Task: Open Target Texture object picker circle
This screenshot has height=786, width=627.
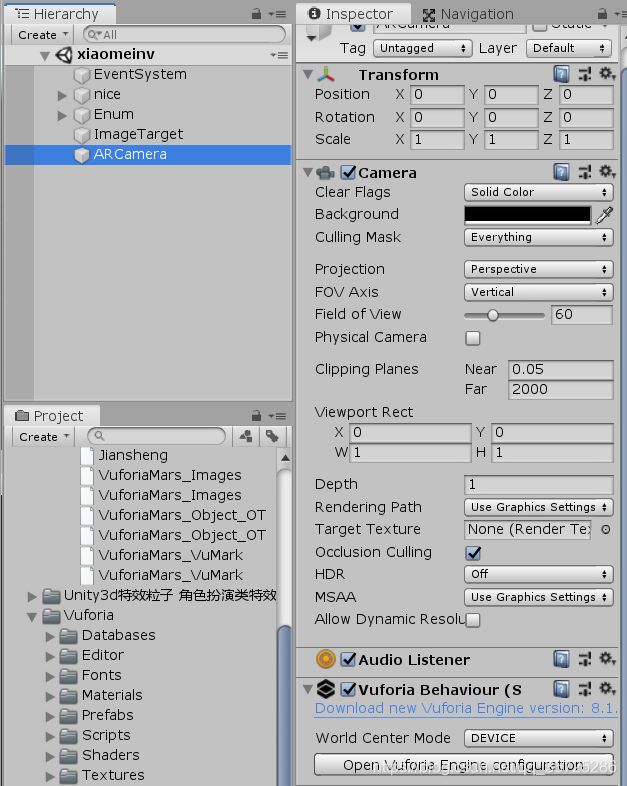Action: 605,529
